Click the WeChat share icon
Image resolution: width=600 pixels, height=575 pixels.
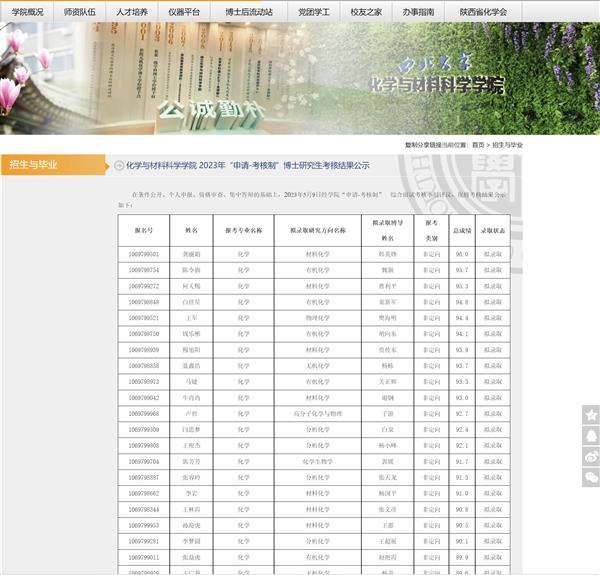click(591, 478)
